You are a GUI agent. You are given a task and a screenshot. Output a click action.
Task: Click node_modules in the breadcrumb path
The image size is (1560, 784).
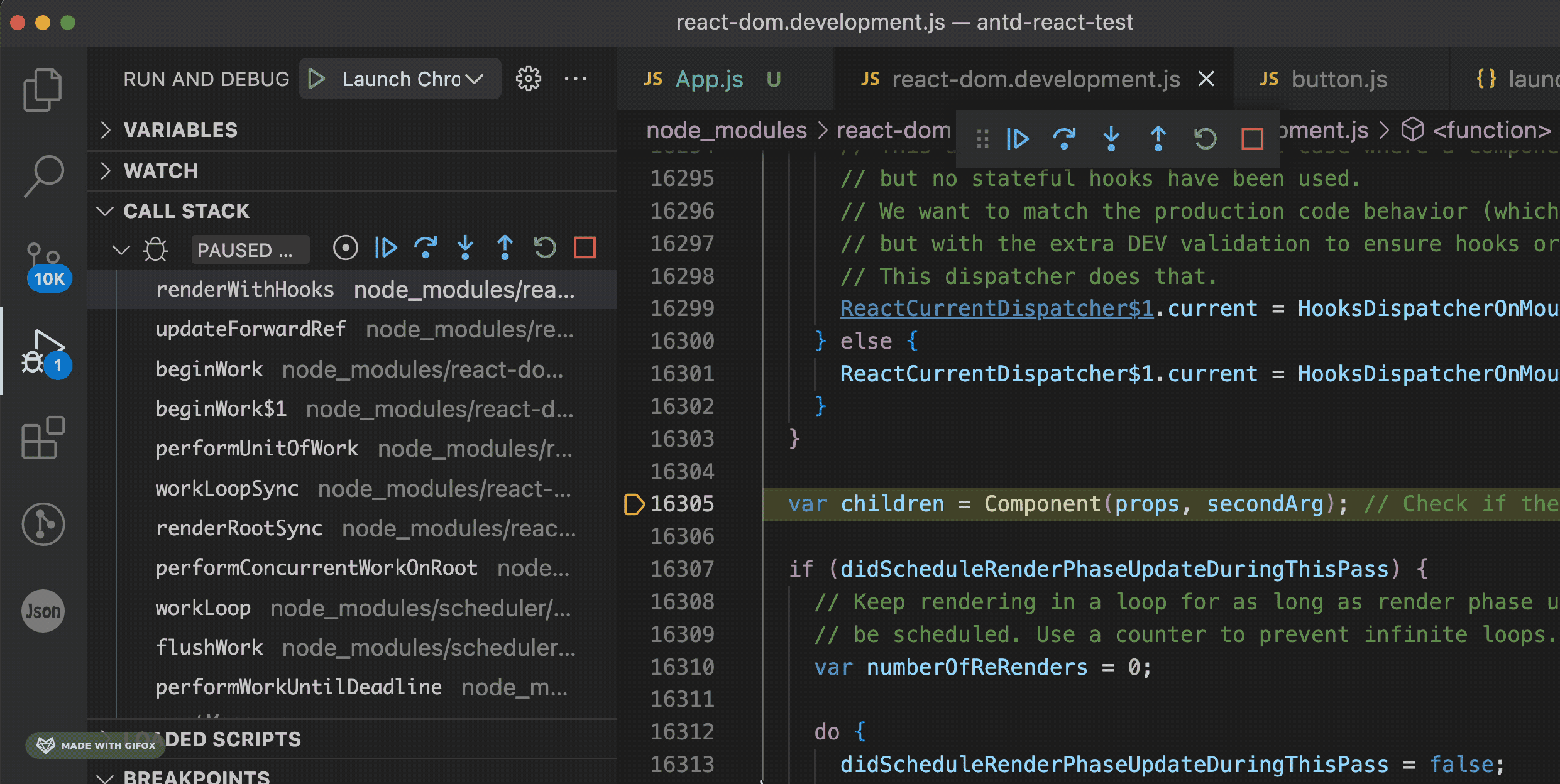click(x=726, y=130)
